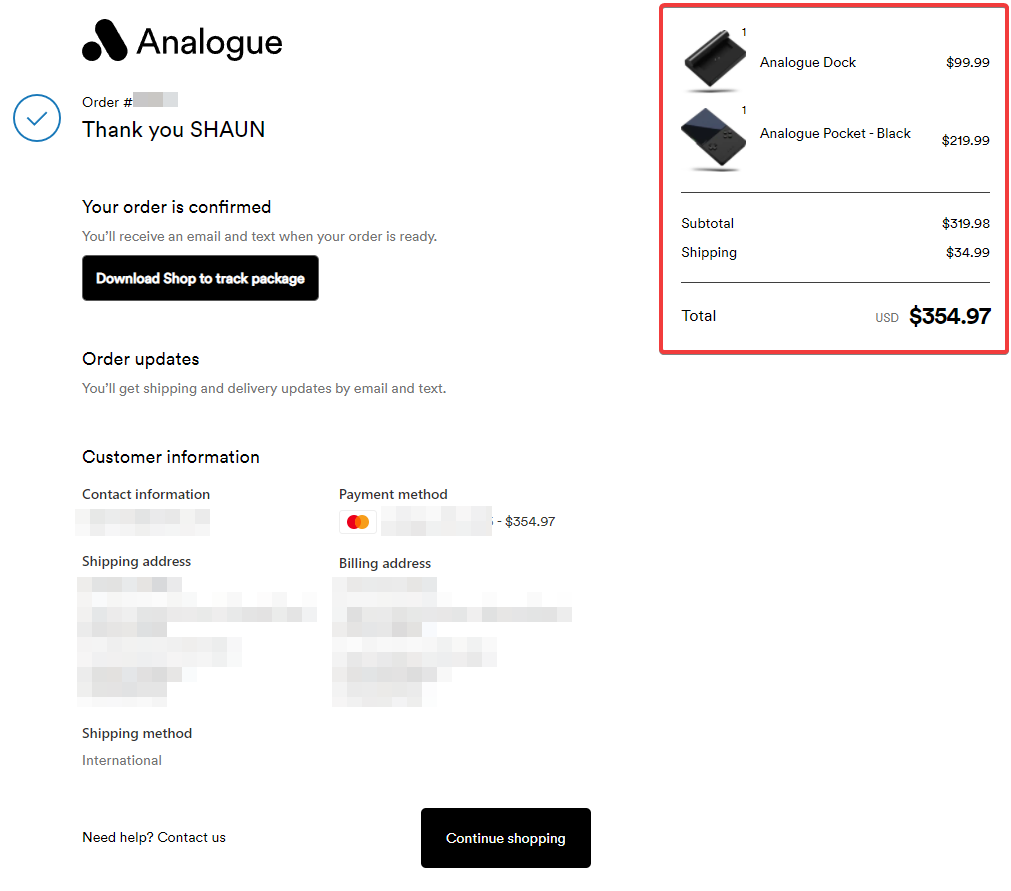Click the International shipping method text
1011x891 pixels.
coord(122,760)
